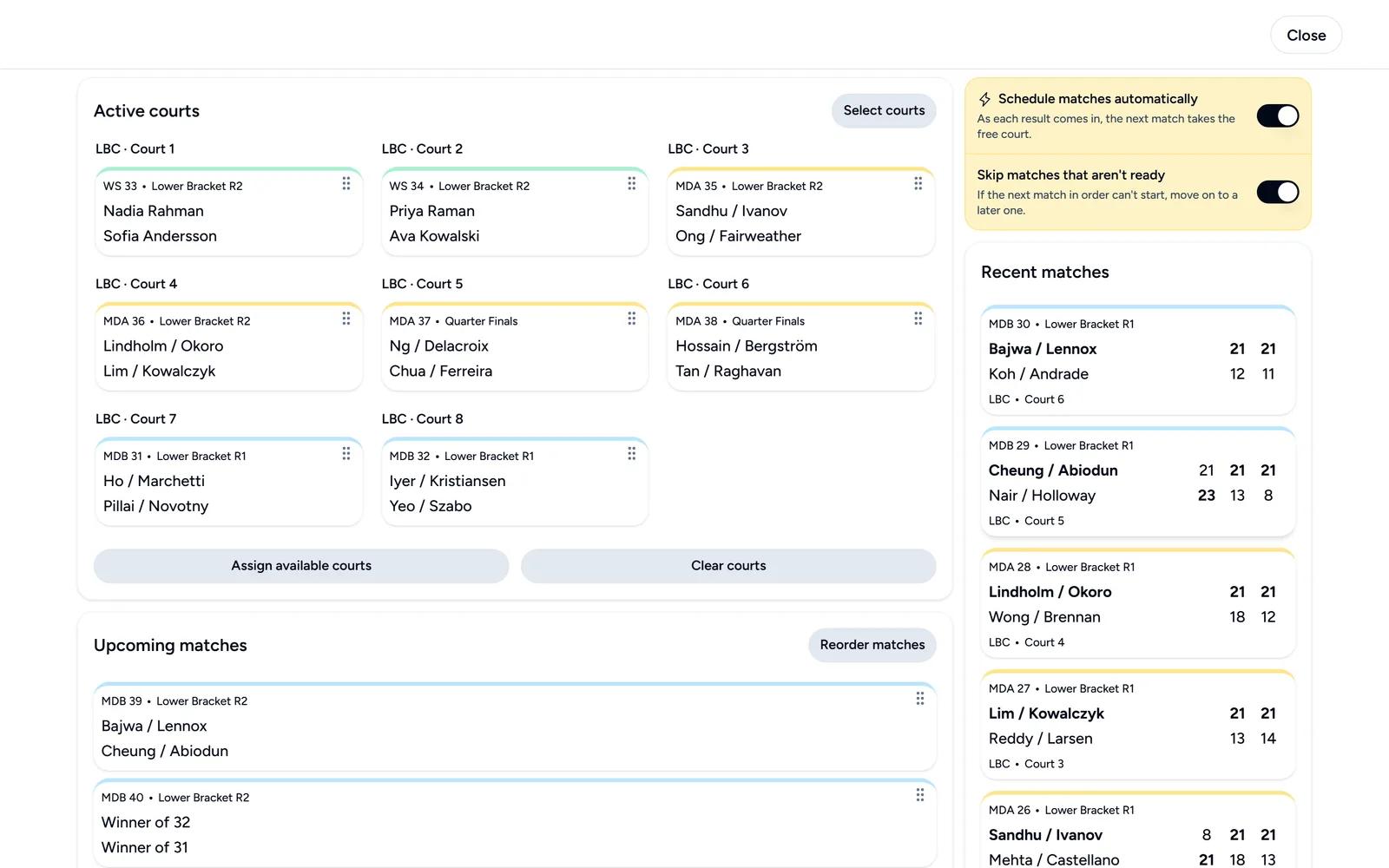The height and width of the screenshot is (868, 1389).
Task: Click drag handle on WS 34 match card
Action: [x=632, y=183]
